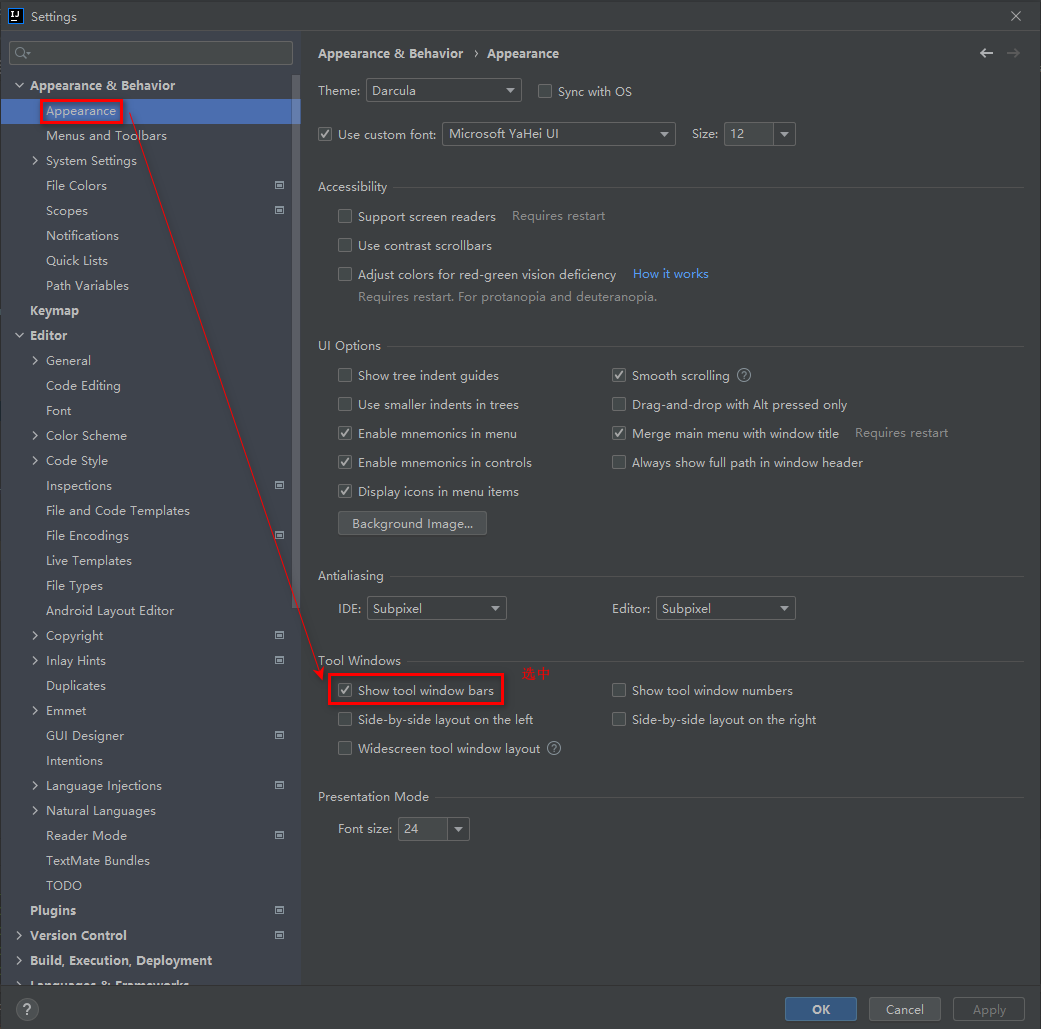Click Background Image... button
1041x1029 pixels.
coord(412,523)
